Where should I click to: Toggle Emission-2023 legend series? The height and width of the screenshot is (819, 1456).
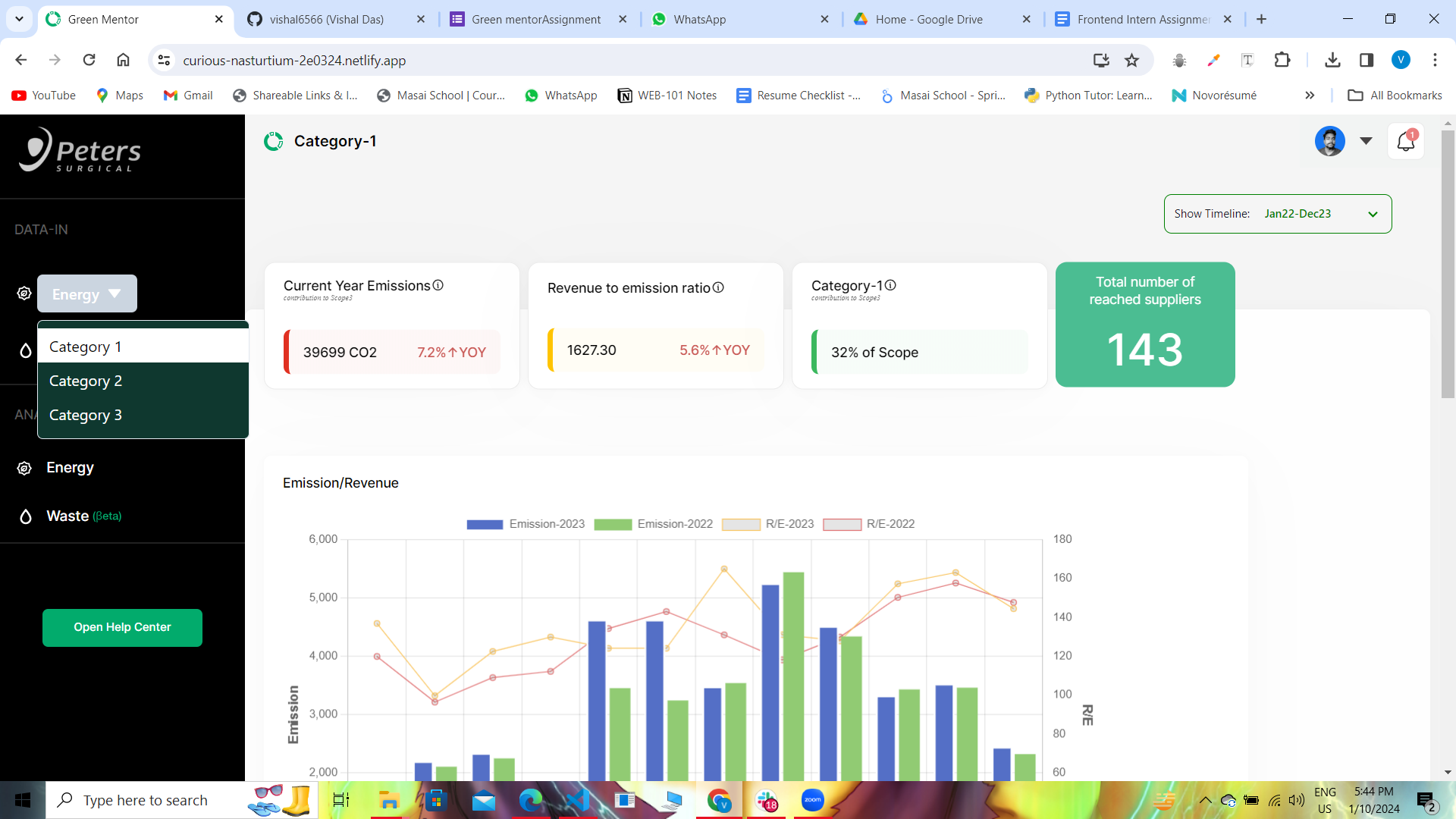[x=525, y=524]
